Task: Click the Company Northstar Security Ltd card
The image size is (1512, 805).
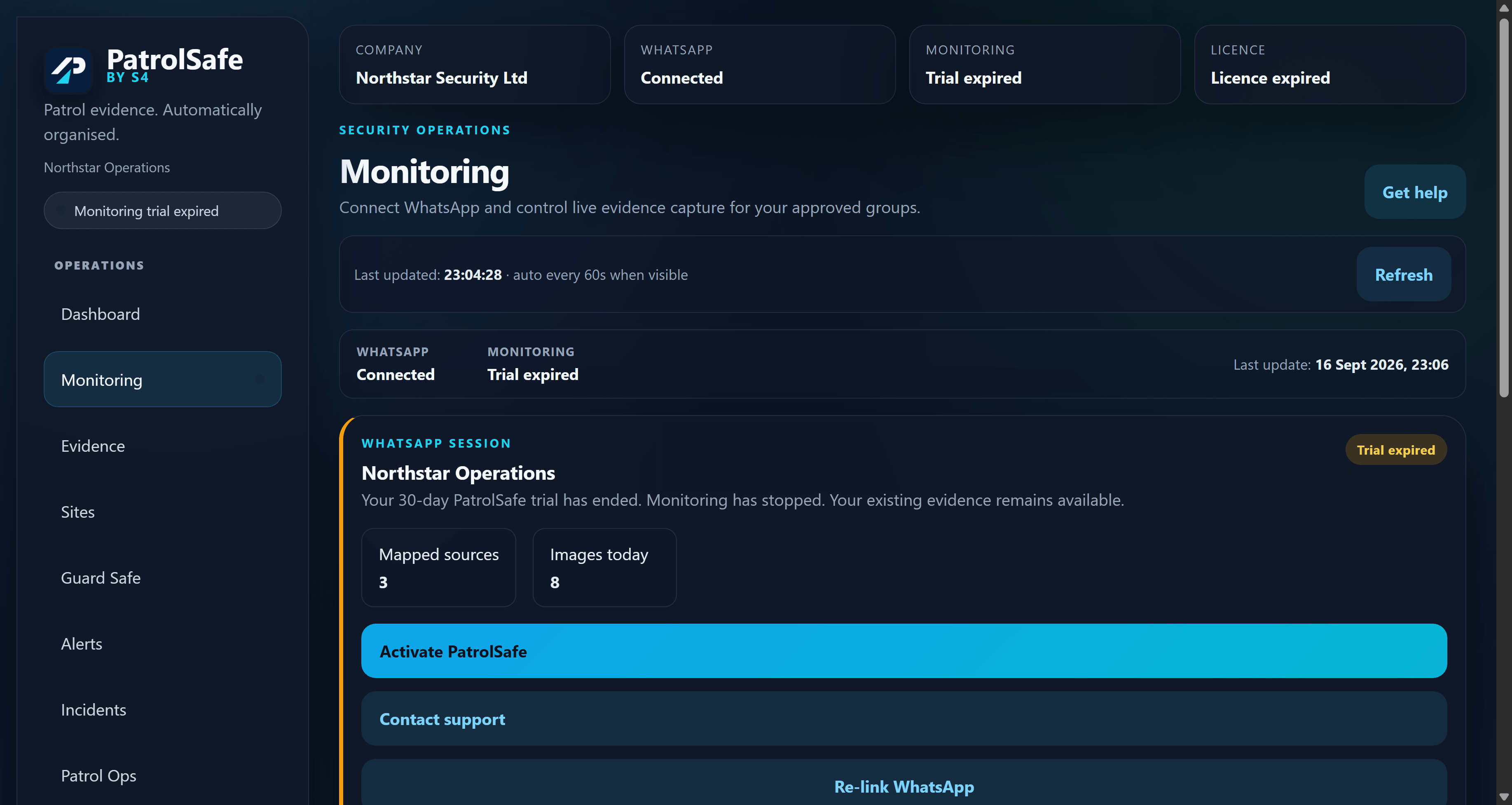Action: point(475,65)
